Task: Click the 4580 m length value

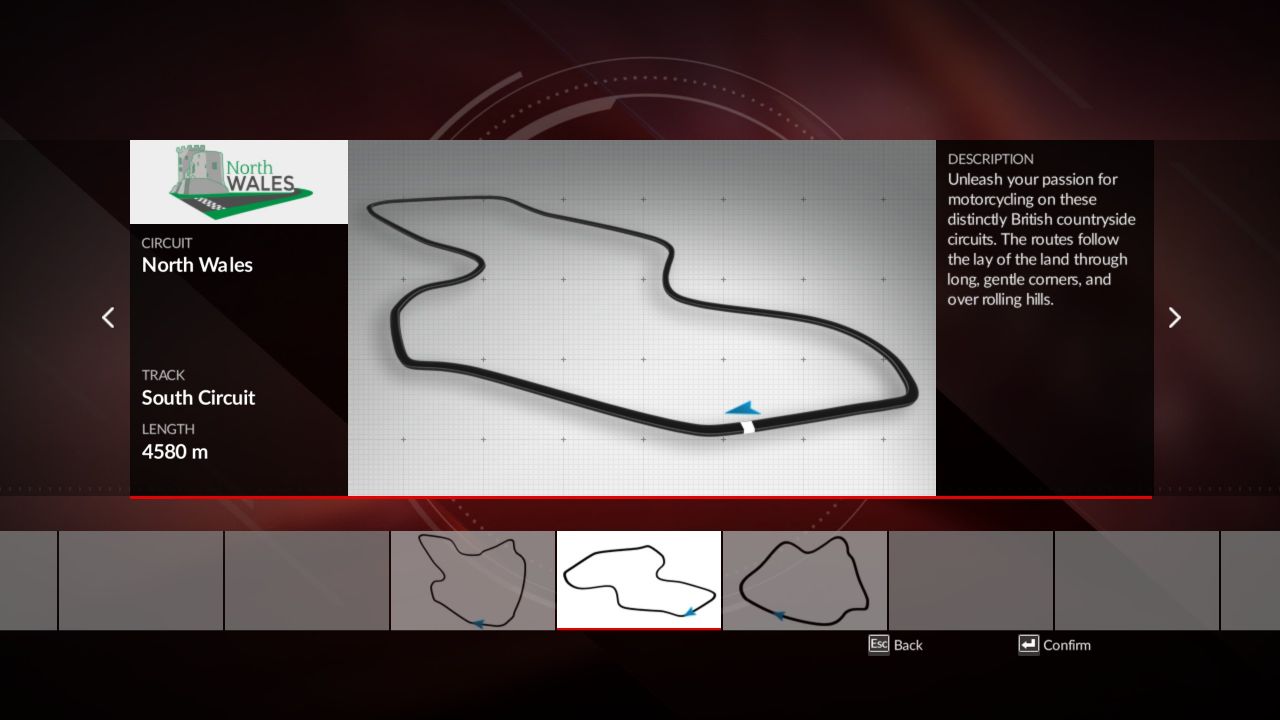Action: pyautogui.click(x=175, y=452)
